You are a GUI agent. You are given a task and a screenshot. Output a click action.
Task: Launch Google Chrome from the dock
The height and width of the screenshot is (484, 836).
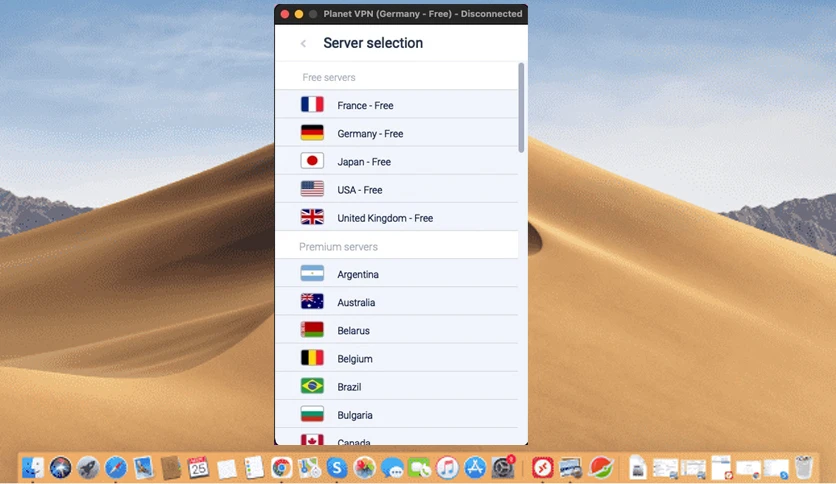point(282,468)
